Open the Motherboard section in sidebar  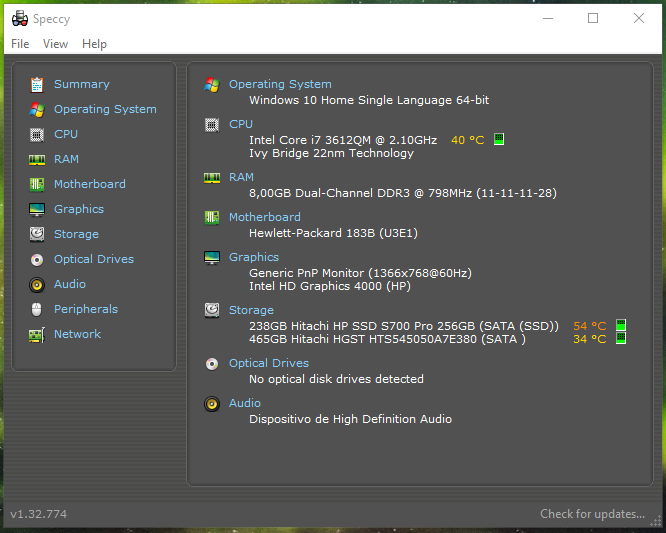tap(90, 184)
